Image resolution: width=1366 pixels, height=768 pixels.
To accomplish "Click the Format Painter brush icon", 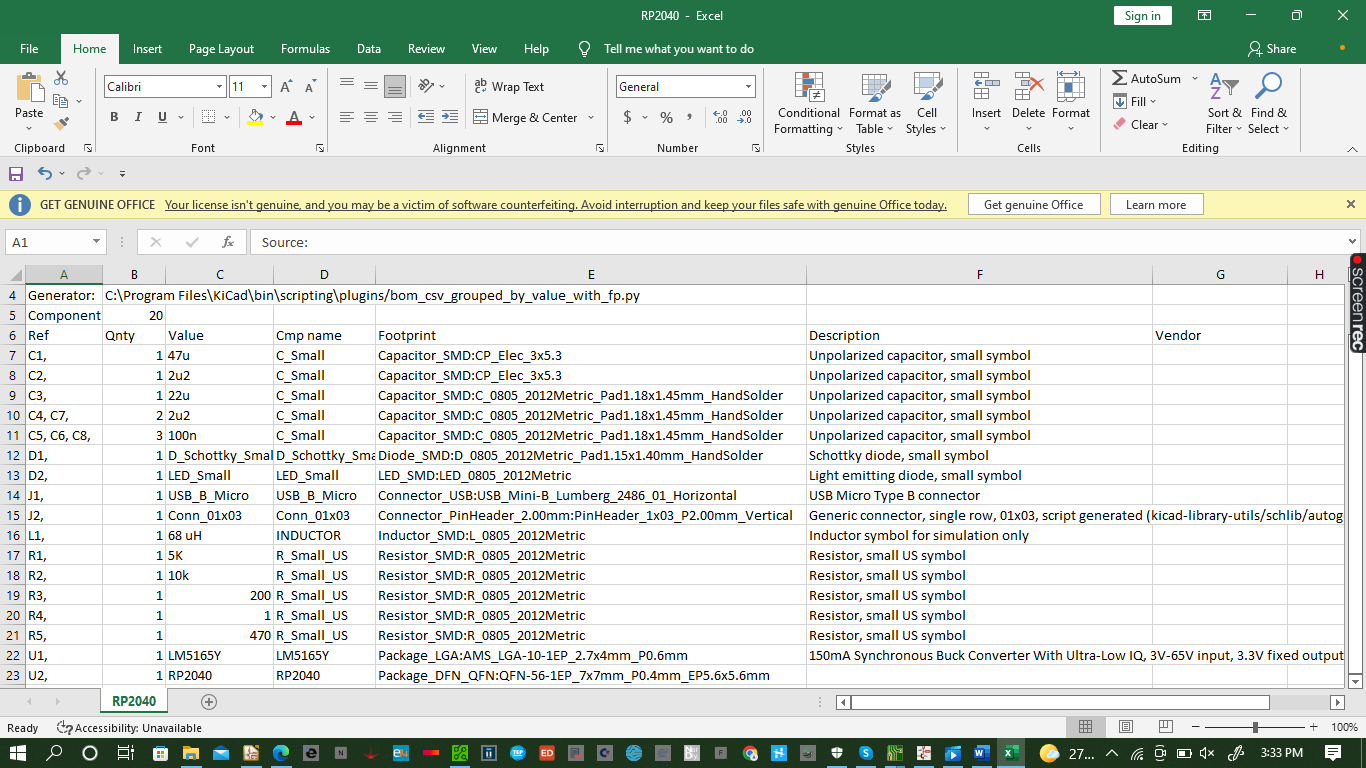I will click(x=61, y=124).
